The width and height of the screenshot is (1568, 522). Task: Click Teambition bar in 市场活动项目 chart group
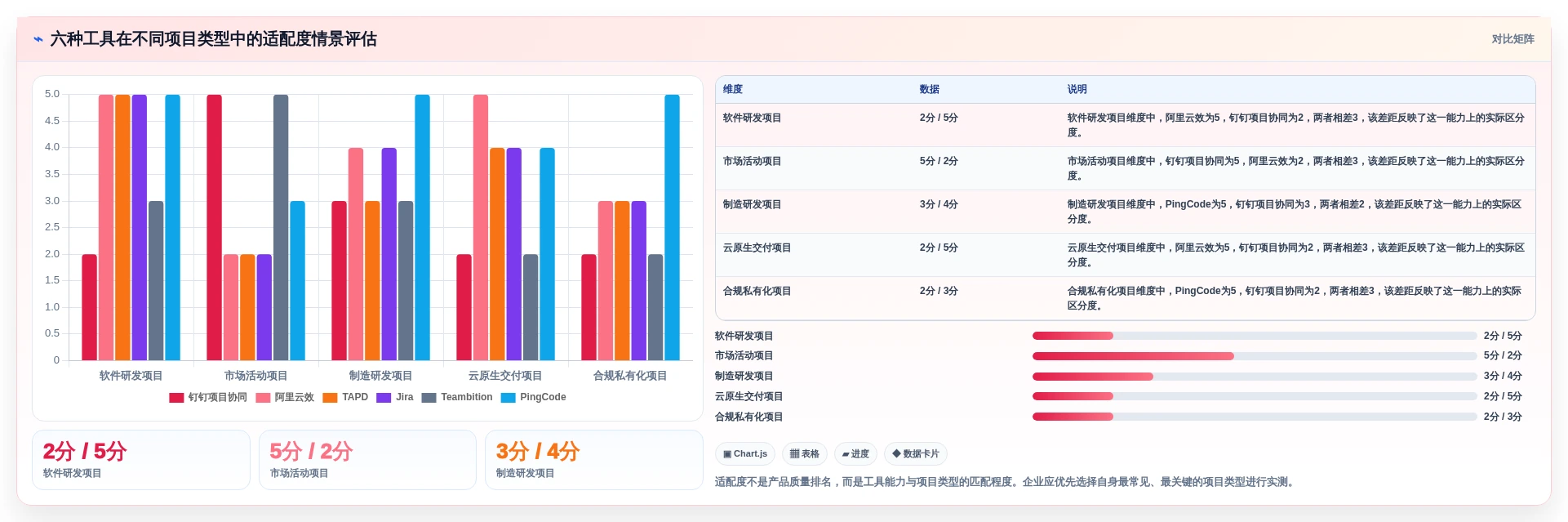(281, 227)
